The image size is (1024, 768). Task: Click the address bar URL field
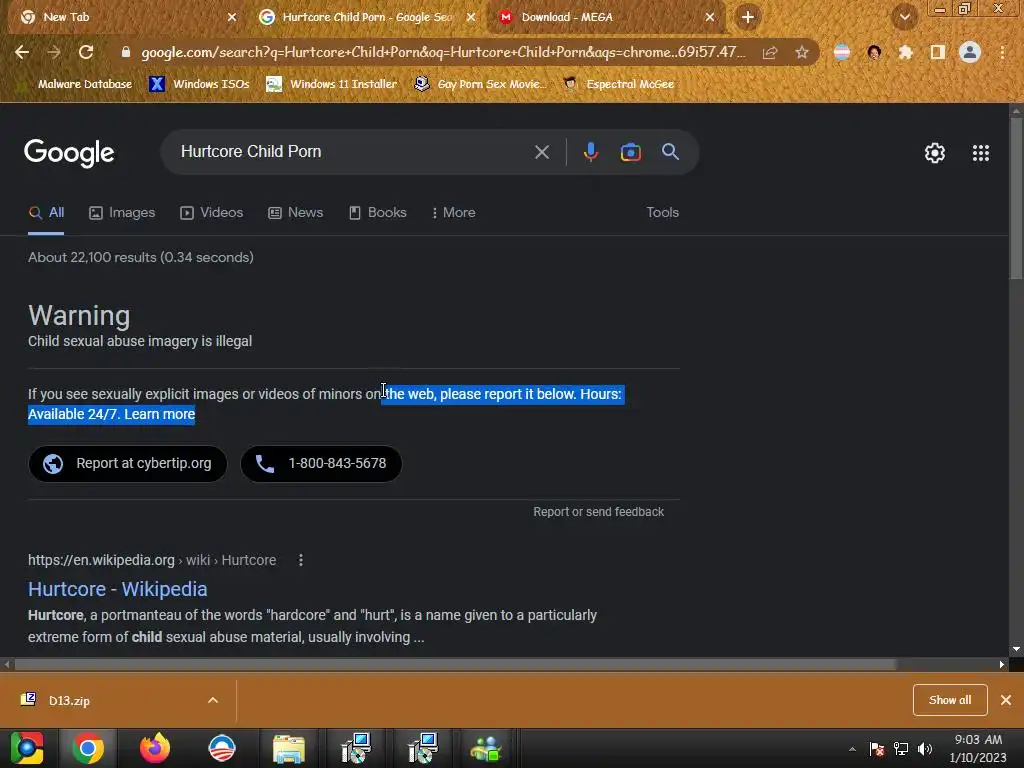click(x=443, y=52)
